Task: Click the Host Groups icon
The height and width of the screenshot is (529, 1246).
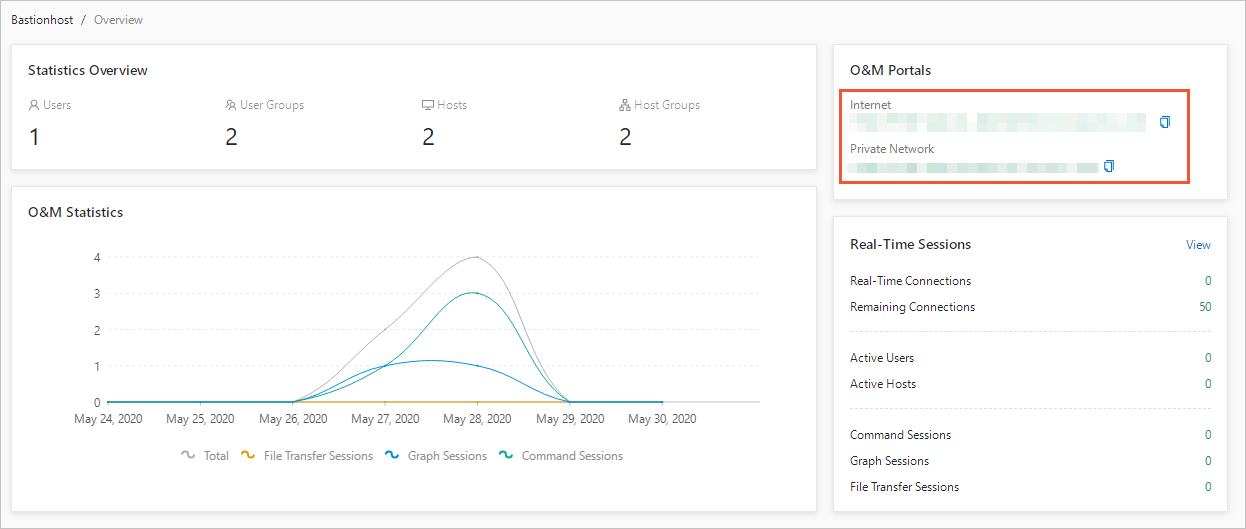Action: (625, 105)
